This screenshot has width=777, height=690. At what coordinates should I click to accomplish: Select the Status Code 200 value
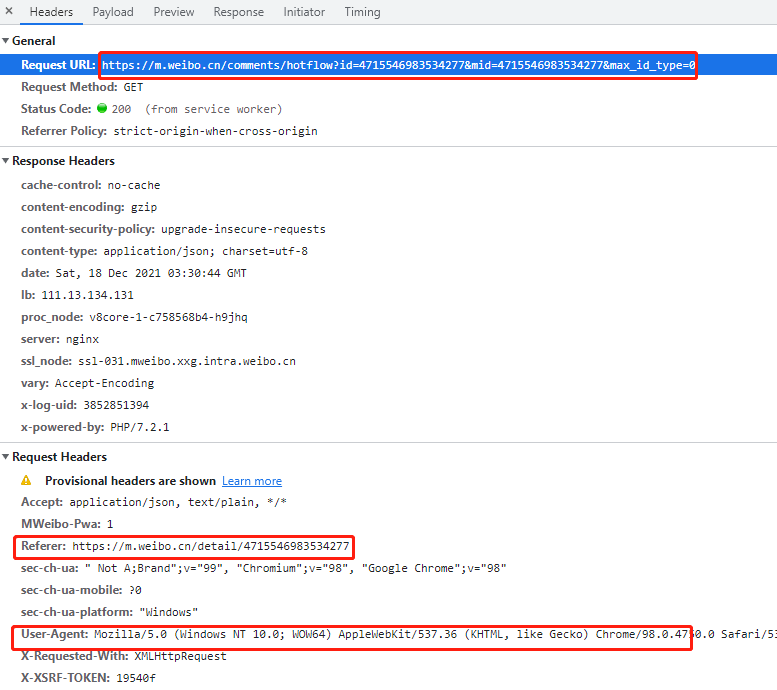point(121,109)
